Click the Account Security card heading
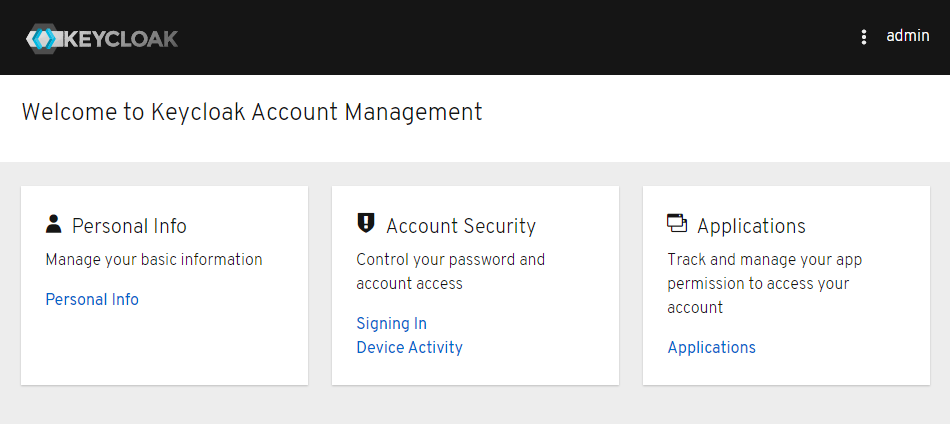This screenshot has height=424, width=950. 461,226
